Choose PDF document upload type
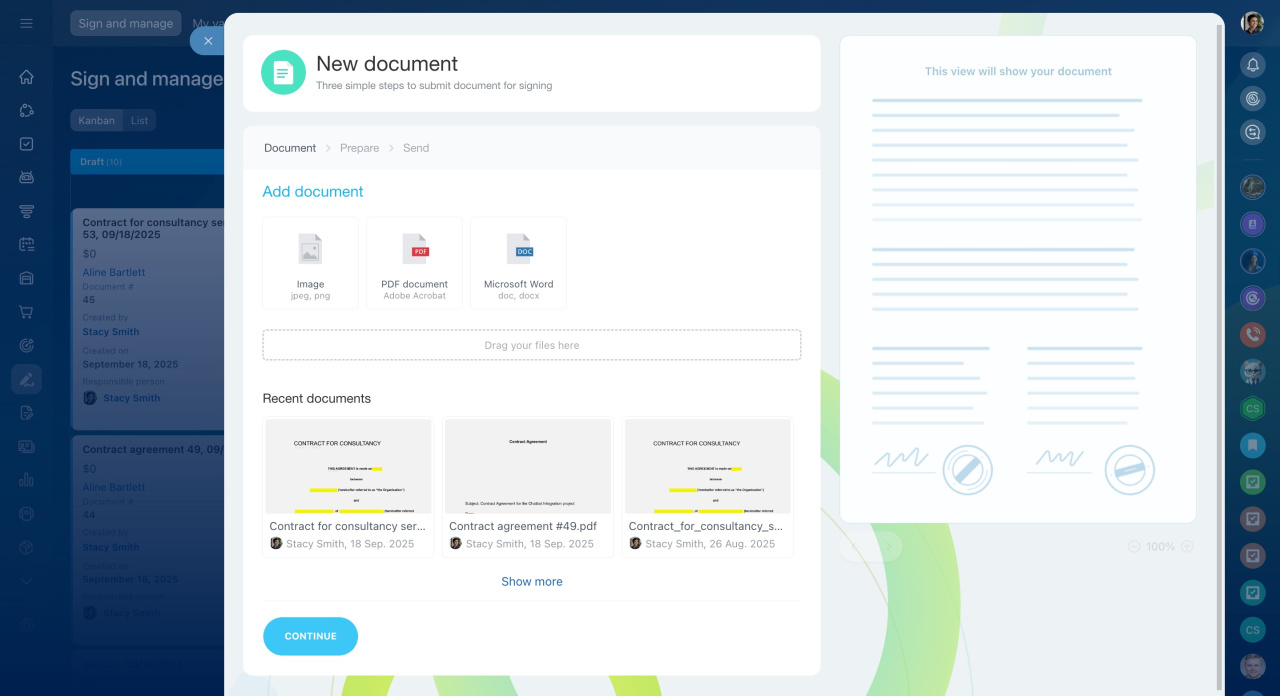Viewport: 1280px width, 696px height. coord(414,263)
